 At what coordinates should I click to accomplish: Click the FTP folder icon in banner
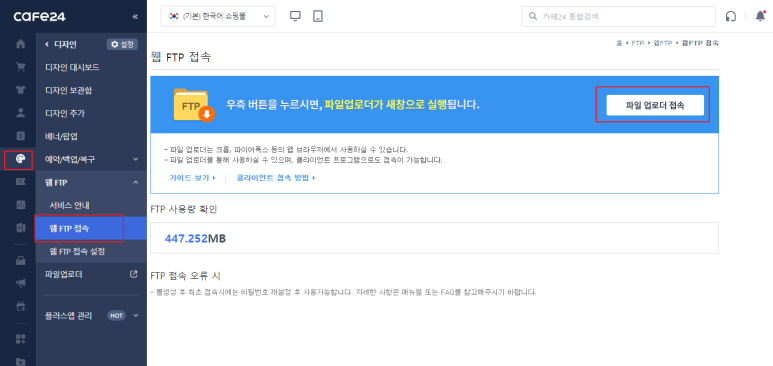click(194, 105)
